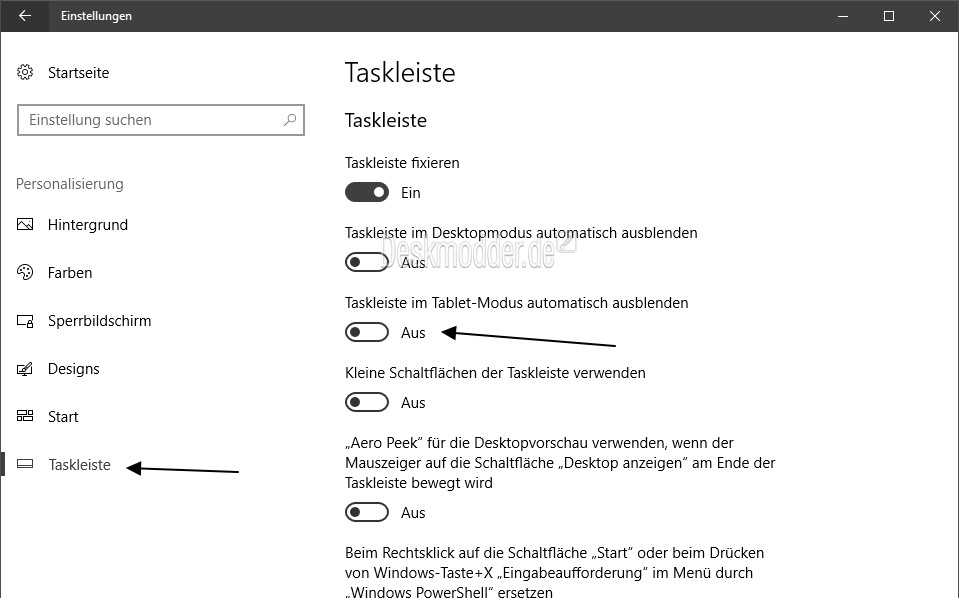Open the Sperrbildschirm settings page
This screenshot has width=959, height=598.
click(99, 320)
